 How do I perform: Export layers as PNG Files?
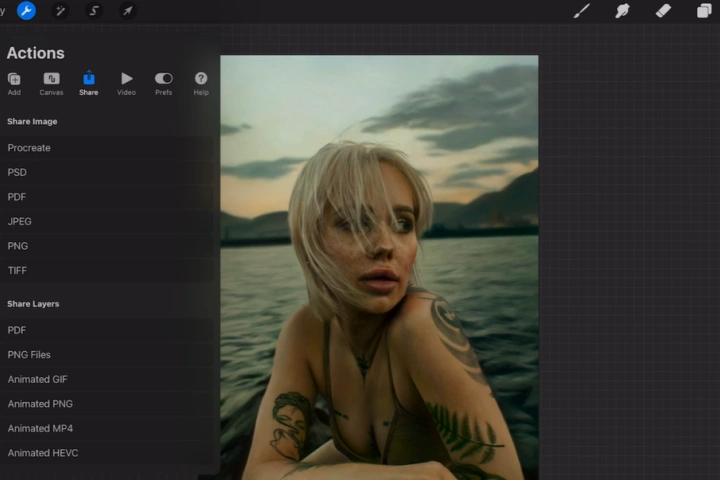click(107, 355)
